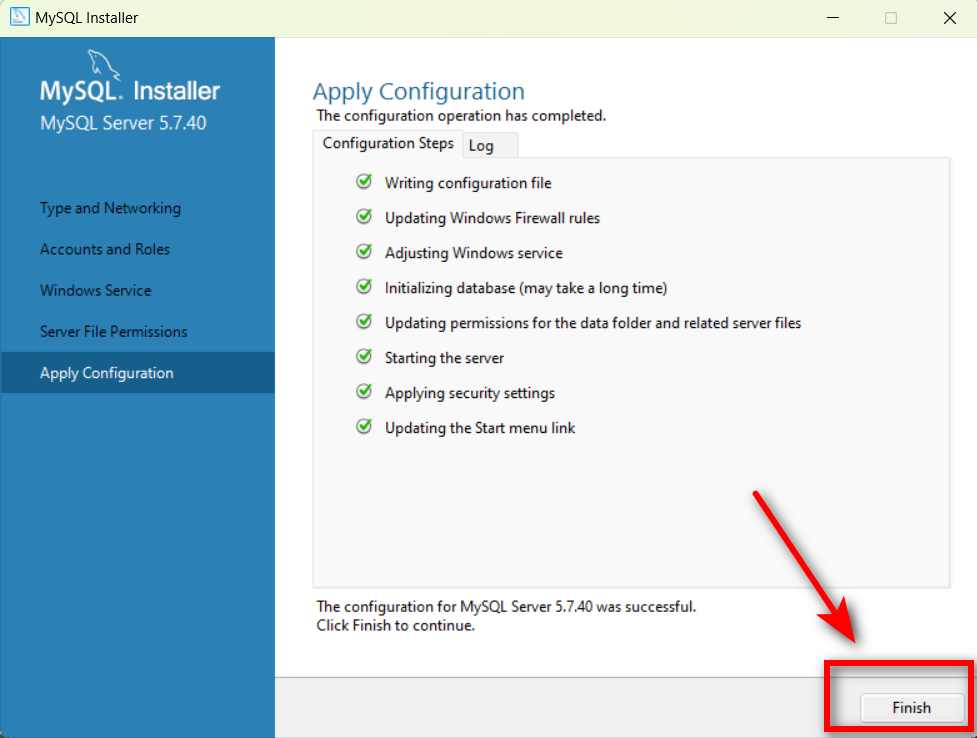Click 'Click Finish to continue.' text
Viewport: 977px width, 738px height.
click(x=396, y=625)
